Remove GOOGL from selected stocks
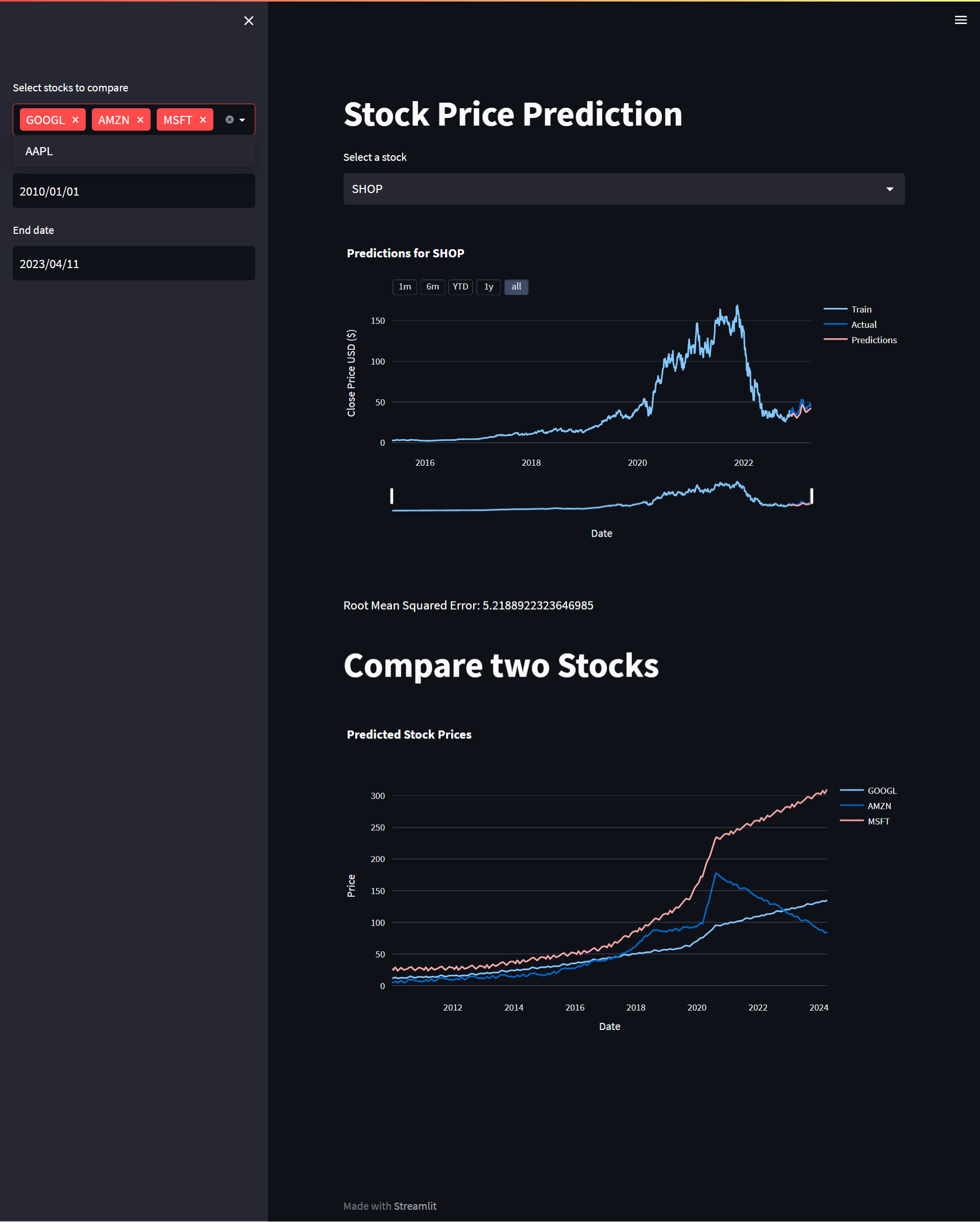Screen dimensions: 980x1222 (x=76, y=119)
